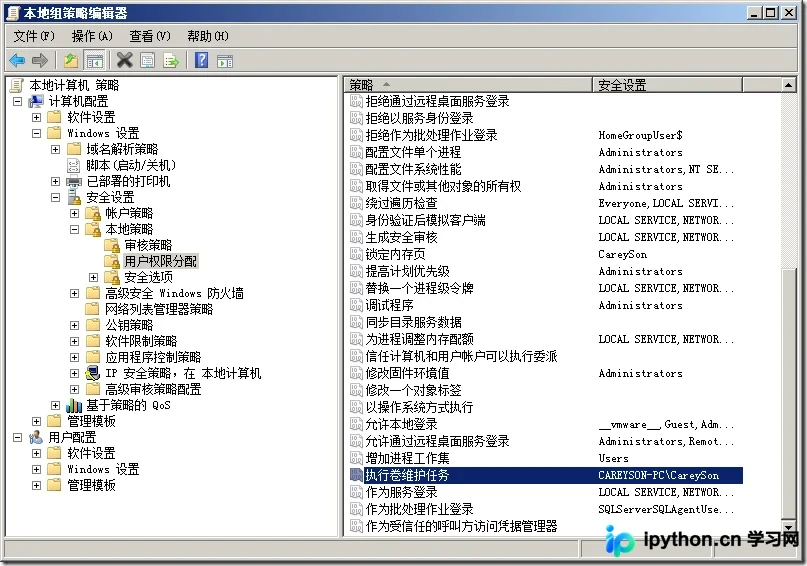Click the policy icon beside 调试程序
Image resolution: width=807 pixels, height=566 pixels.
coord(356,305)
